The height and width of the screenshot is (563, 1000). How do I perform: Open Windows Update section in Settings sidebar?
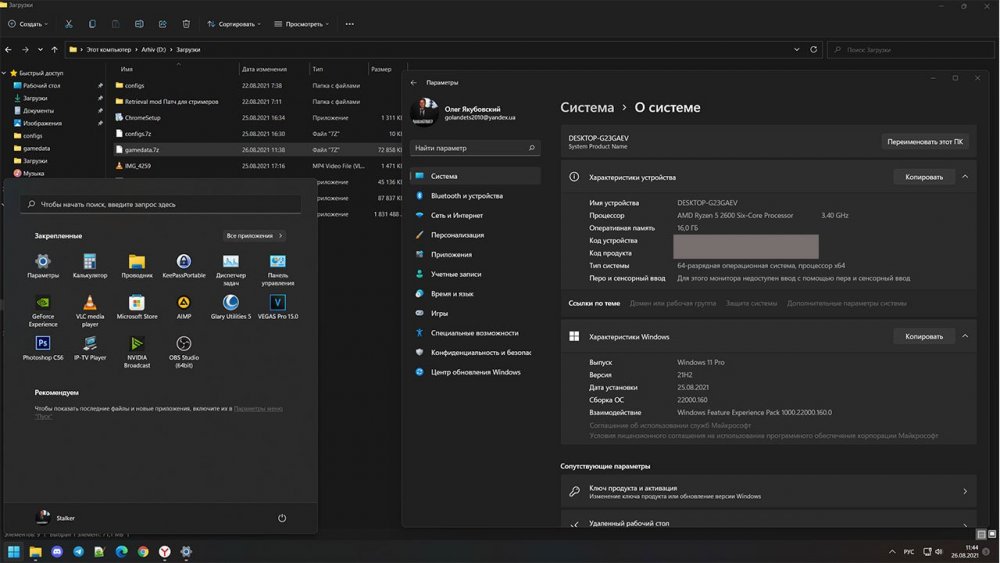point(475,372)
